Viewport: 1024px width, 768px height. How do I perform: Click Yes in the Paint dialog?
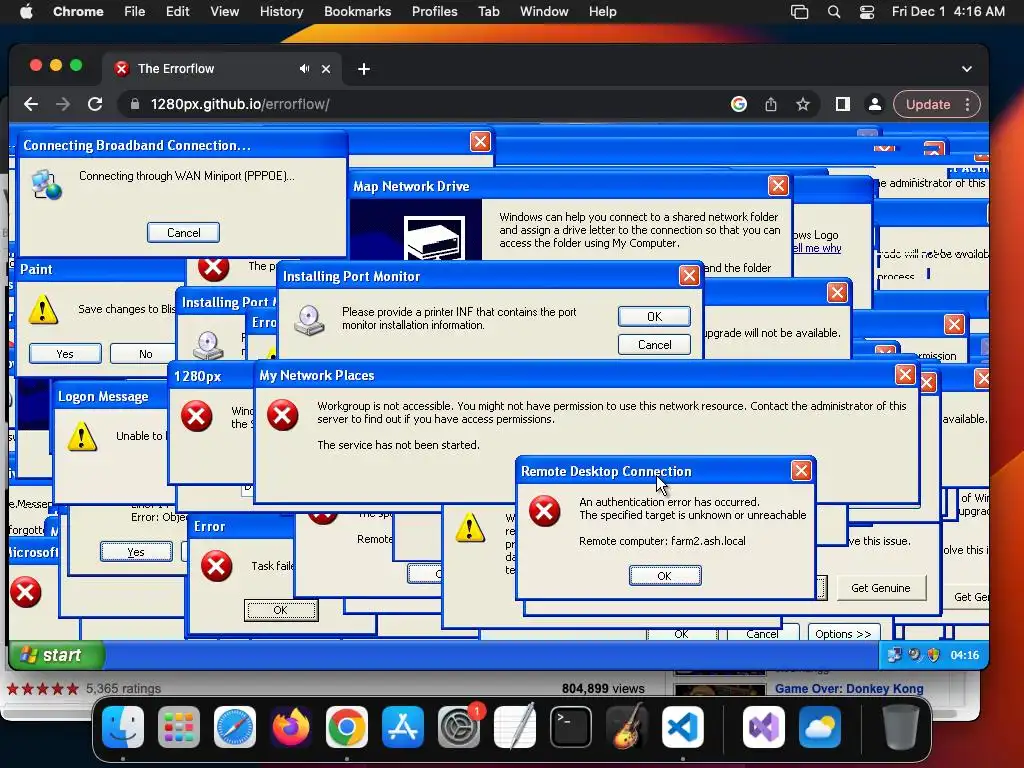pos(65,354)
